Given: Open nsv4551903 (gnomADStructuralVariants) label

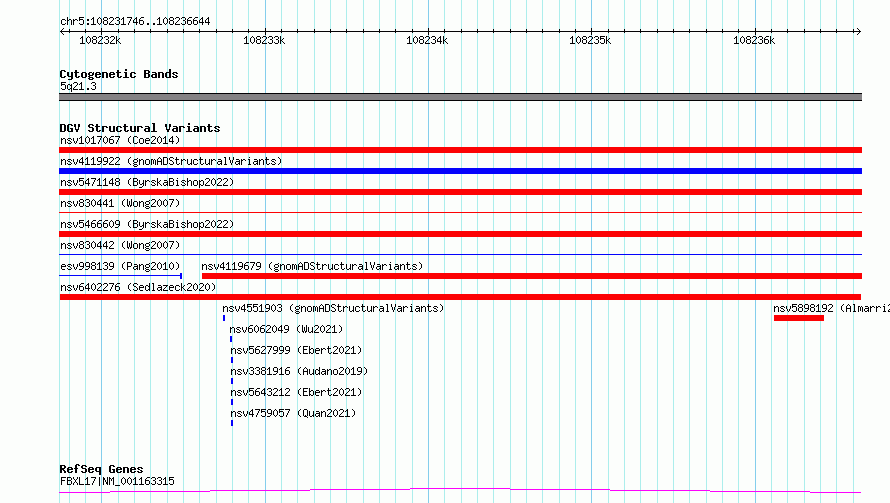Looking at the screenshot, I should [333, 308].
